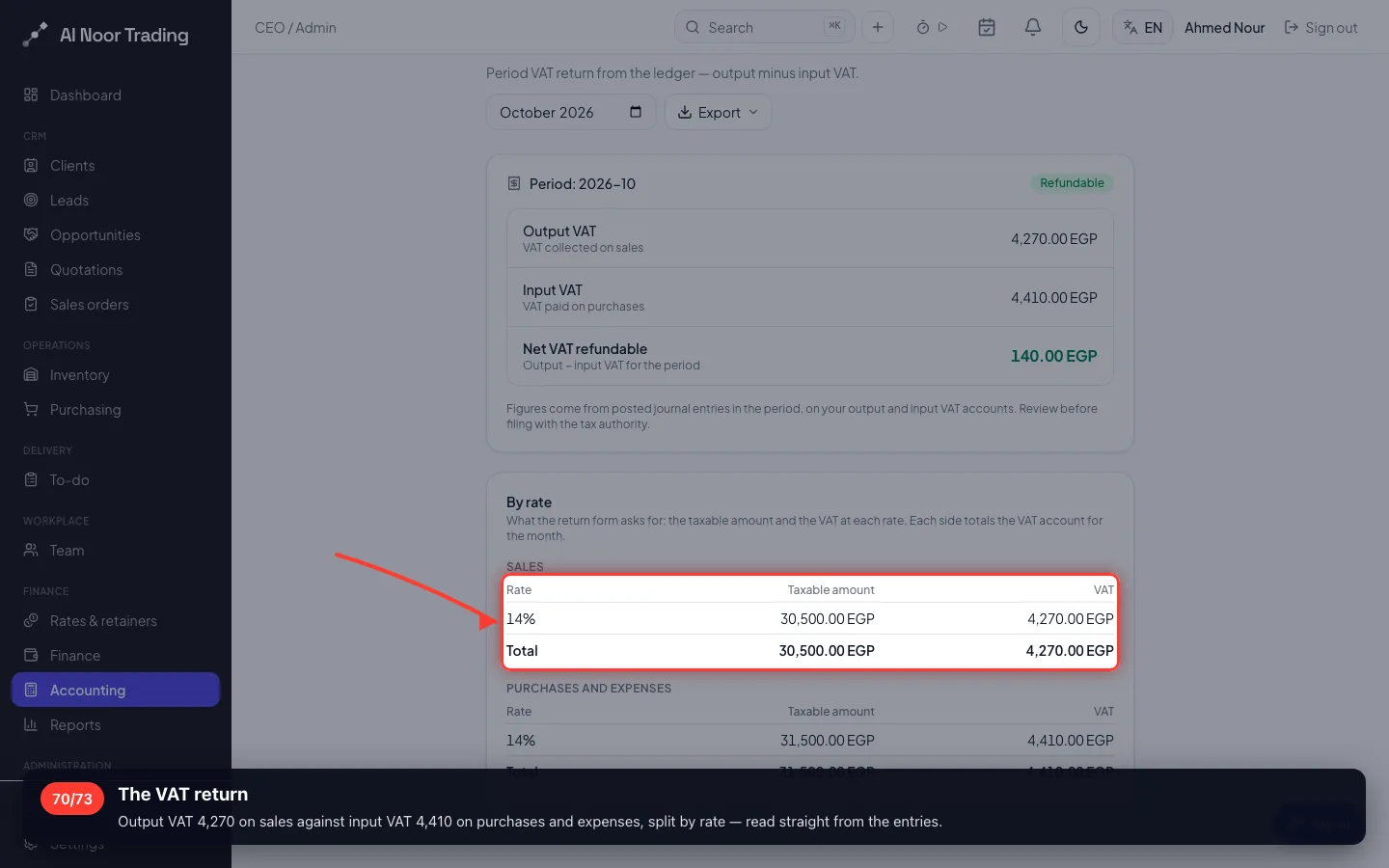Open Rates & retainers

pos(116,621)
